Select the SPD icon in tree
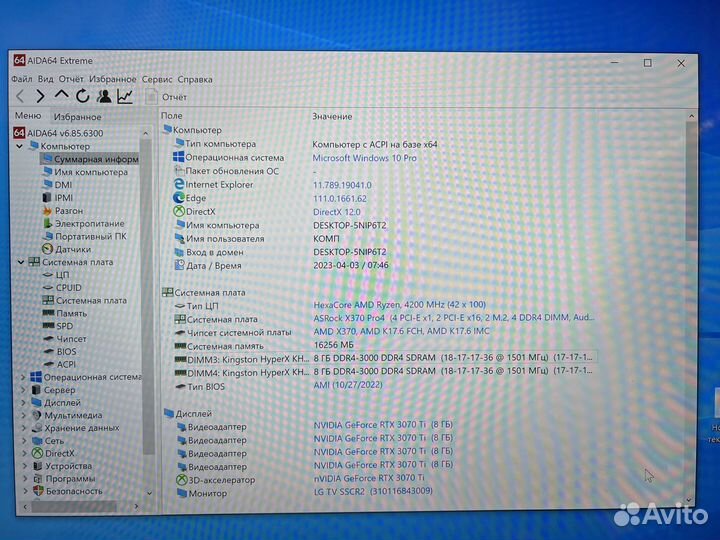This screenshot has height=540, width=720. (48, 326)
